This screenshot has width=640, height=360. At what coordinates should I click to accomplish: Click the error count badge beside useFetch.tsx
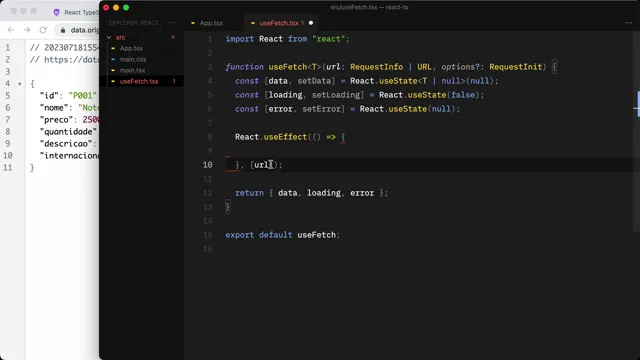pyautogui.click(x=174, y=81)
